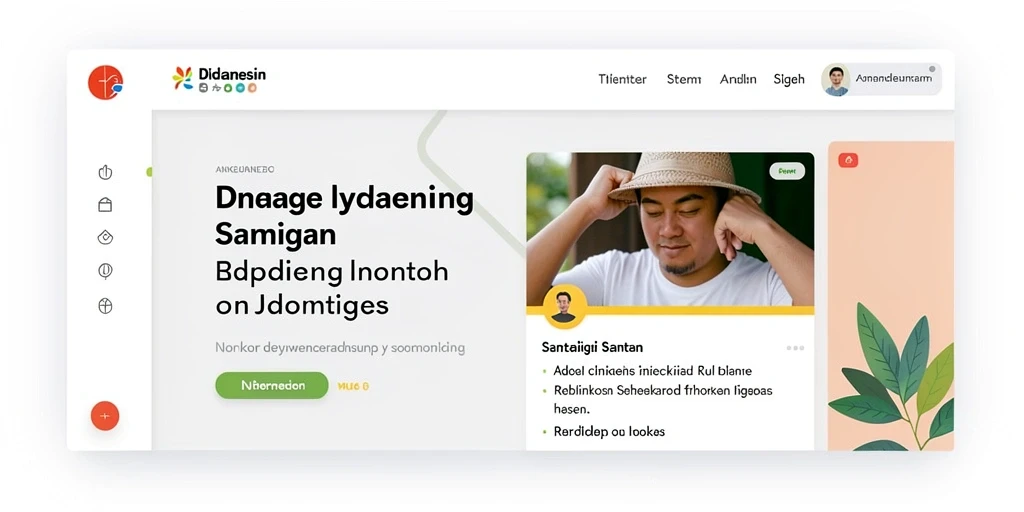1024x512 pixels.
Task: Select the Andlin navigation item
Action: (738, 80)
